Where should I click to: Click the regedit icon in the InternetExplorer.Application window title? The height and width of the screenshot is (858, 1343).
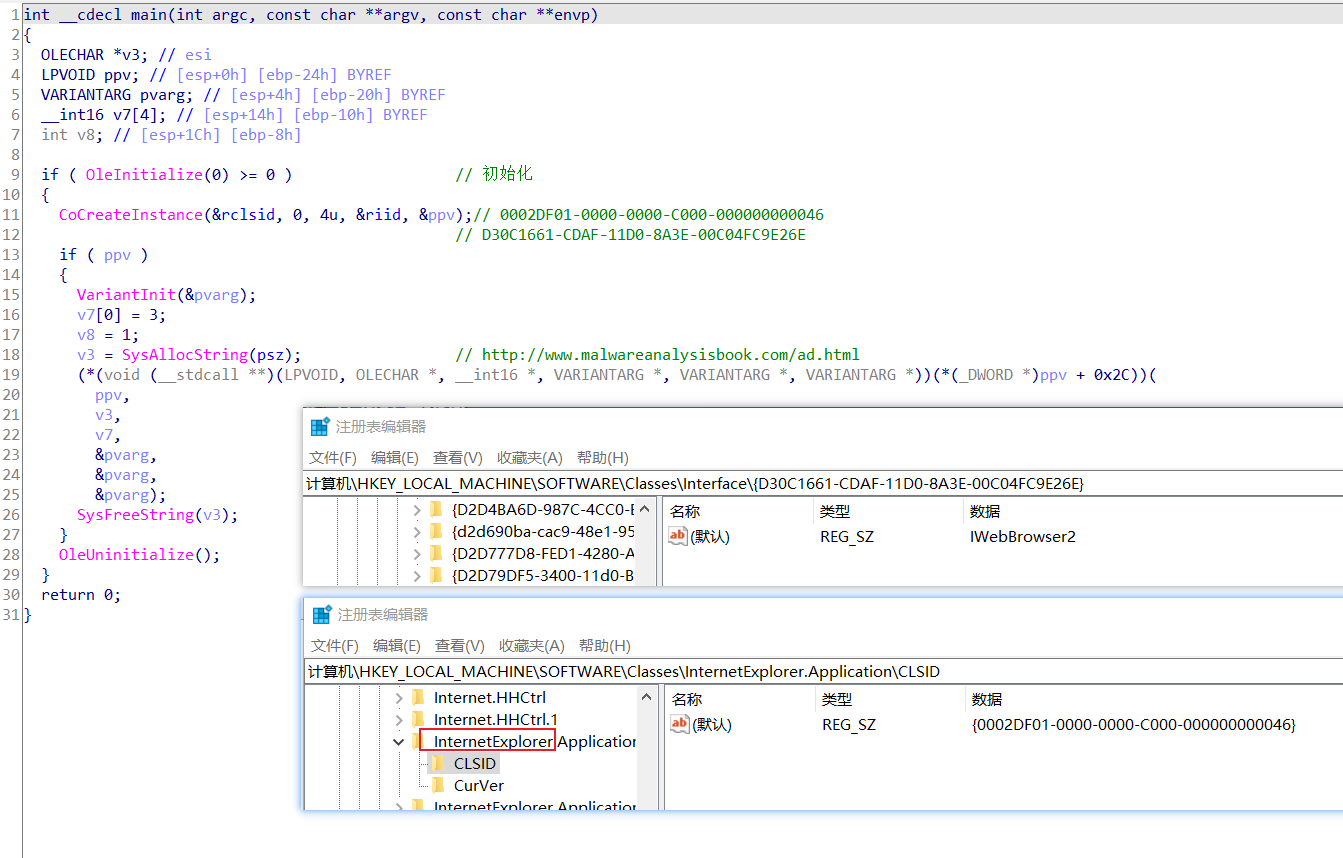pyautogui.click(x=322, y=615)
